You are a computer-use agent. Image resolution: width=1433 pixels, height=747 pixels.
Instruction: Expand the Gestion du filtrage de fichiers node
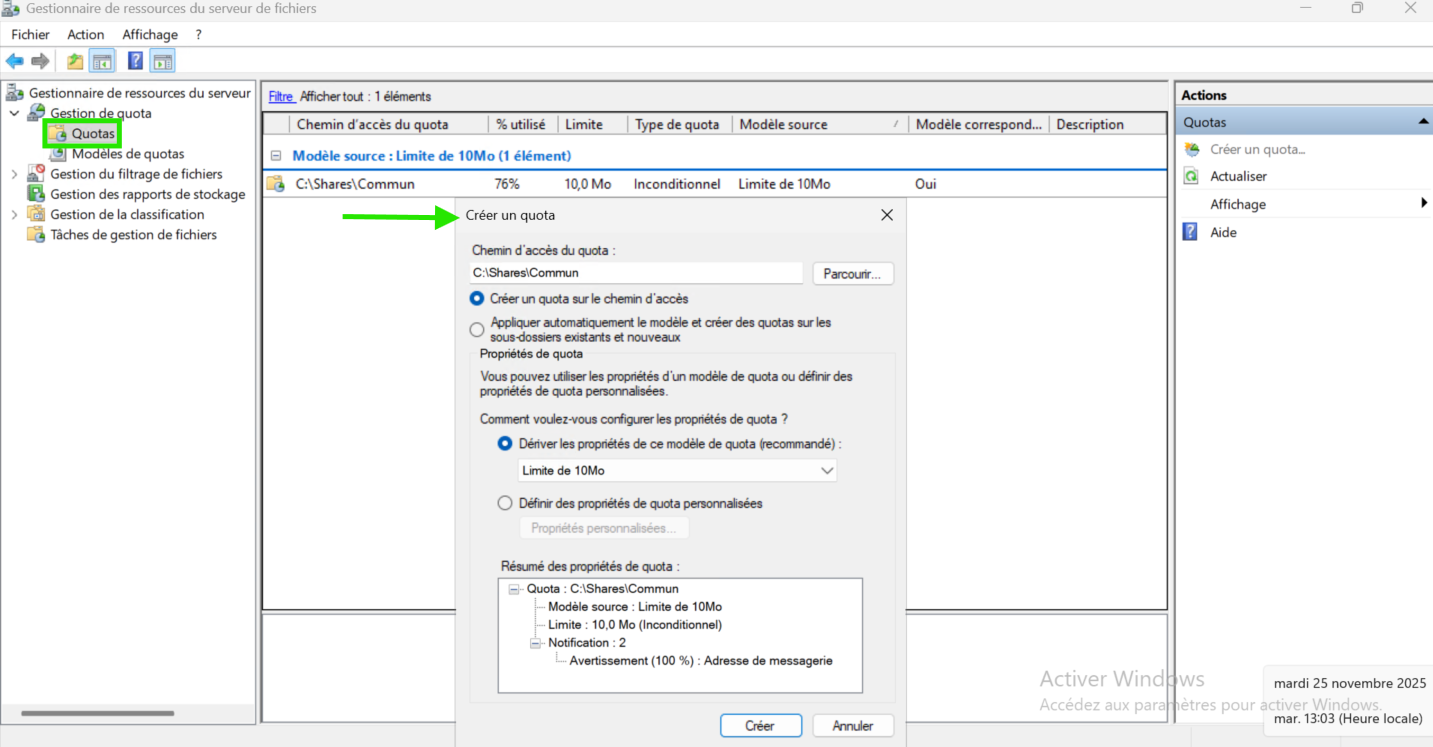click(14, 174)
